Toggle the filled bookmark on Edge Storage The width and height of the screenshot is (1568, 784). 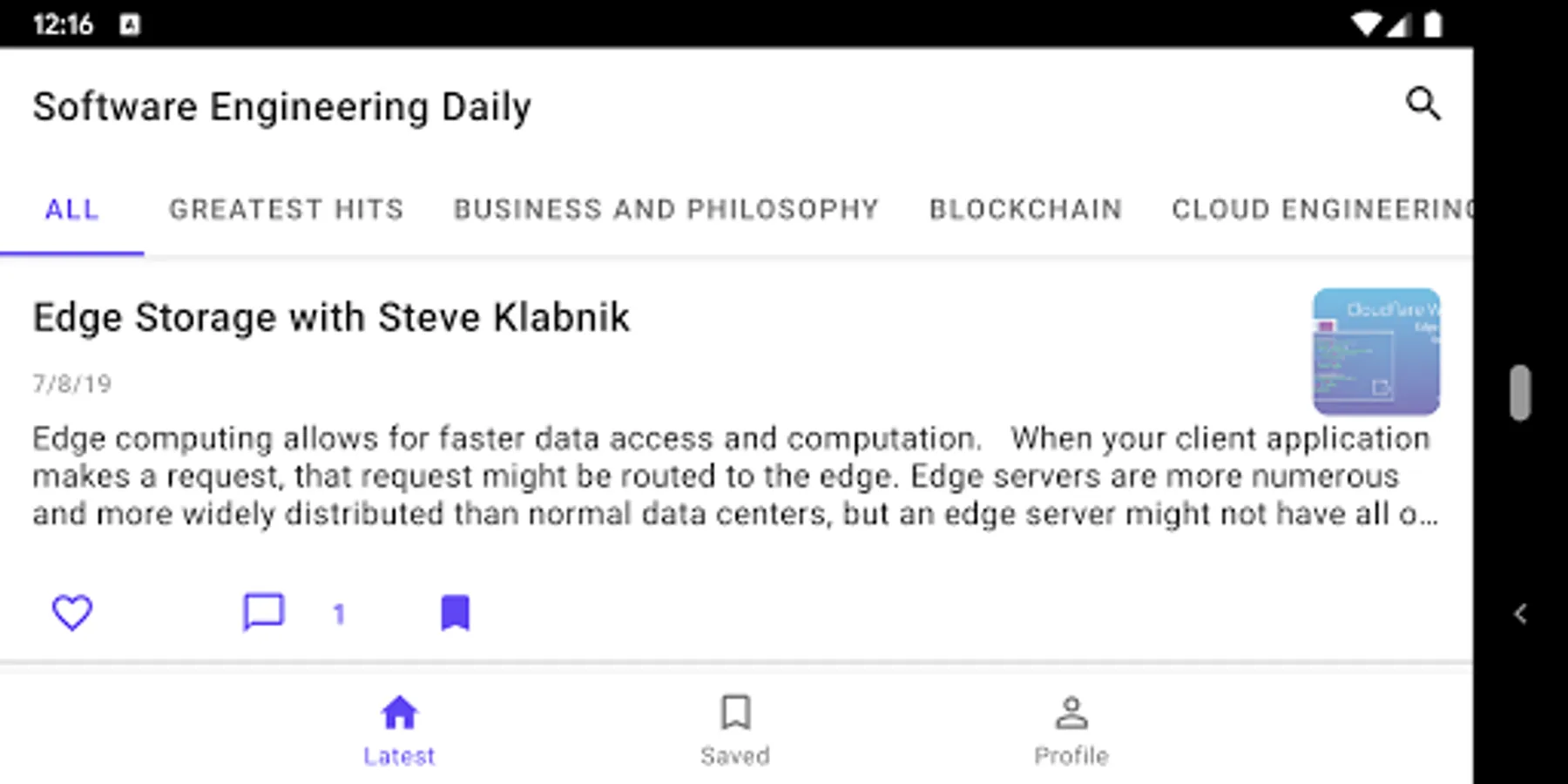coord(455,612)
